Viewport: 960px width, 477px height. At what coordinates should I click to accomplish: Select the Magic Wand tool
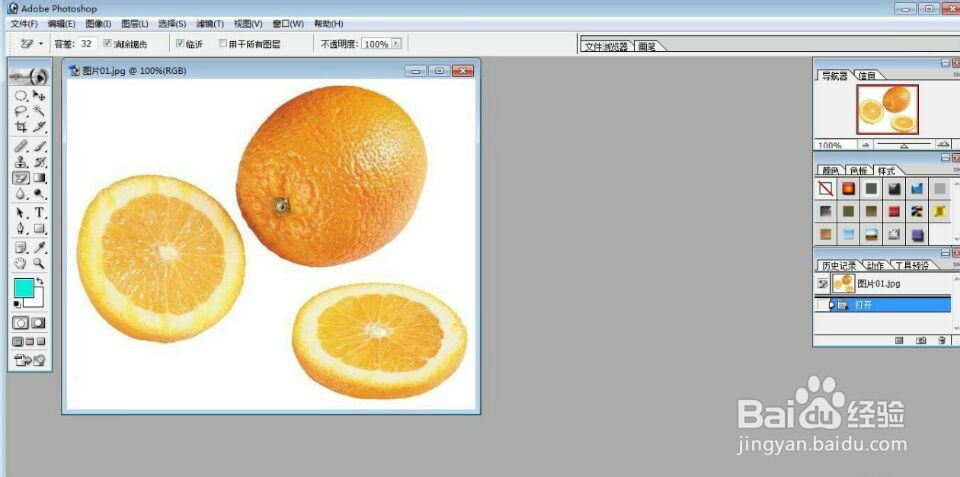[39, 111]
